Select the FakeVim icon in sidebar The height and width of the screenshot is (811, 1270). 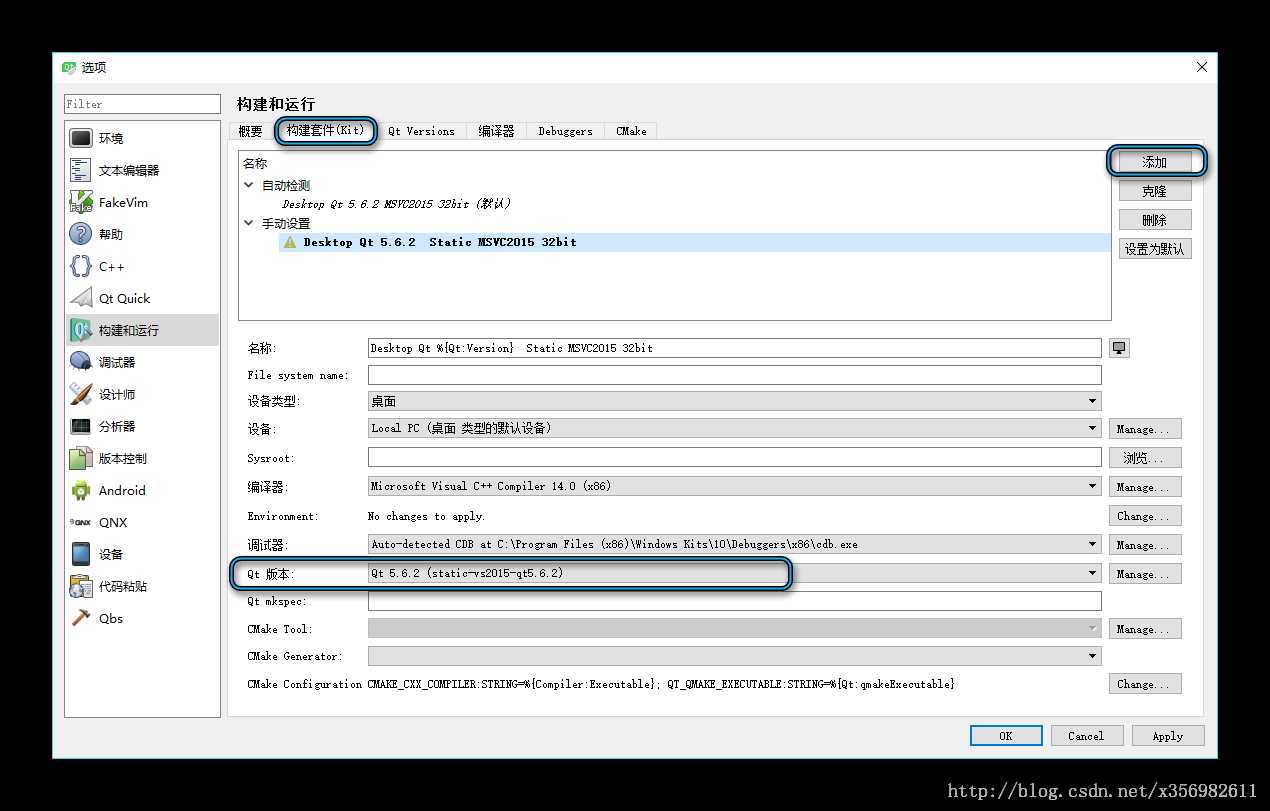click(x=81, y=202)
